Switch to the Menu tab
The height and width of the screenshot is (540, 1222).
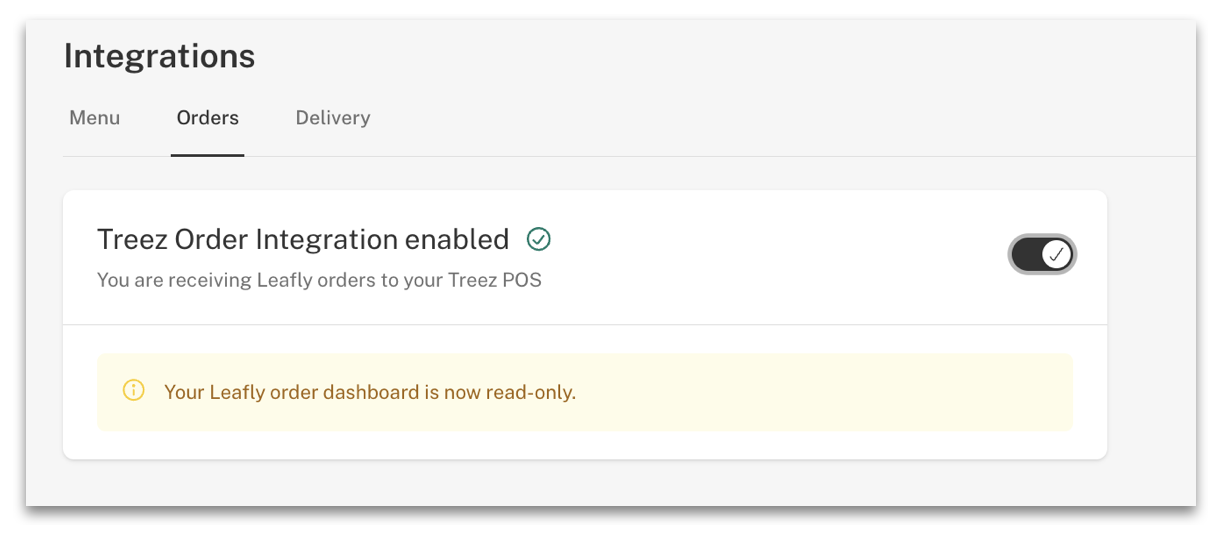(95, 118)
